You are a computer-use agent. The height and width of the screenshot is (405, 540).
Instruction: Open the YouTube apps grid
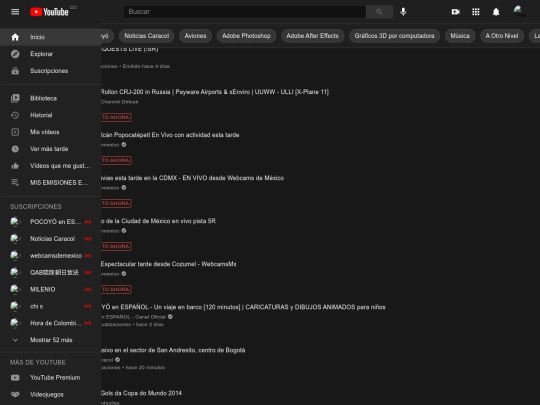coord(476,12)
